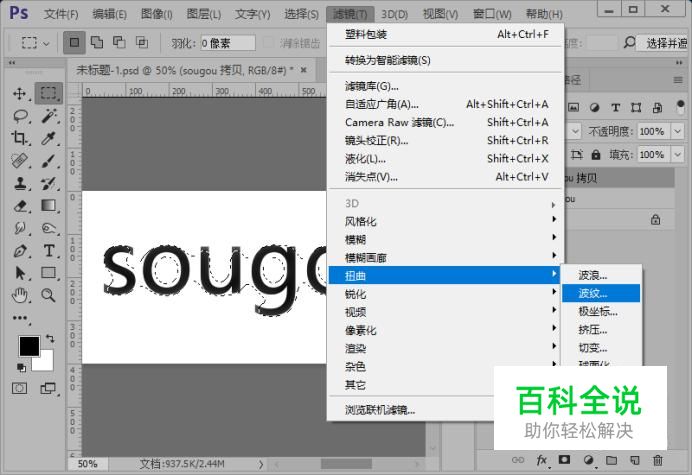Select the Horizontal Type tool
This screenshot has height=475, width=692.
pos(49,251)
